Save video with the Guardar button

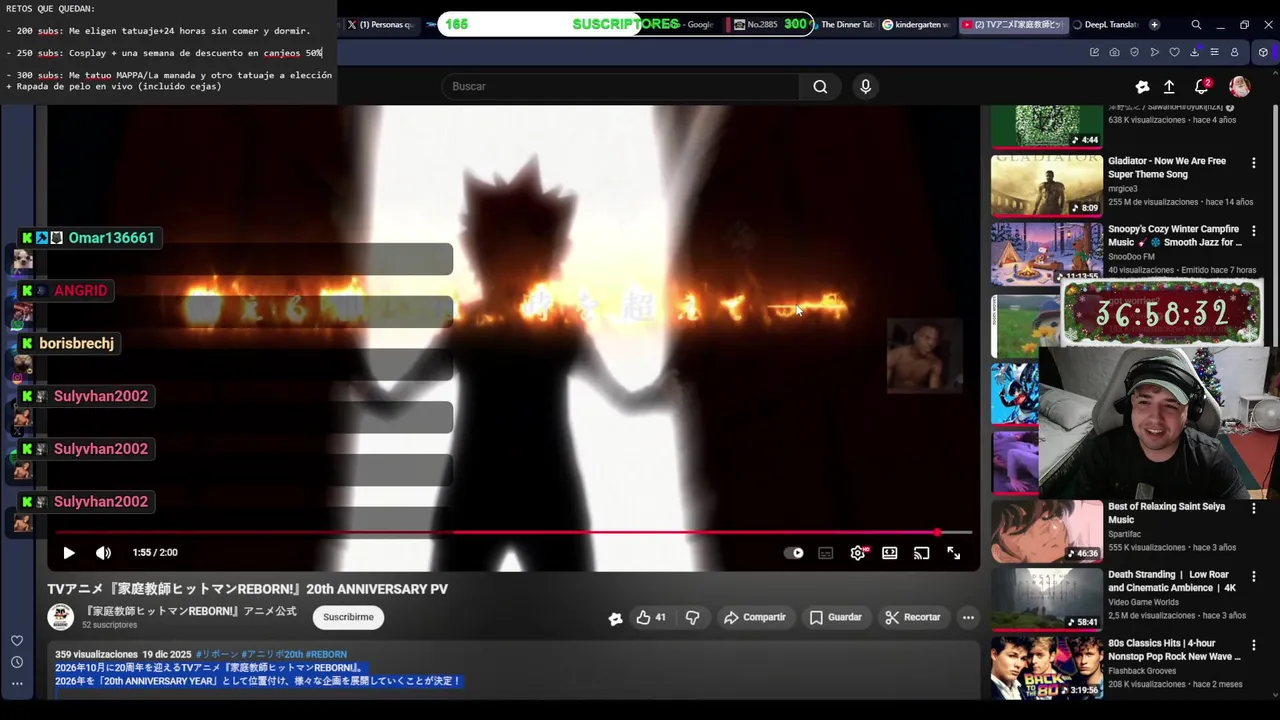tap(835, 617)
